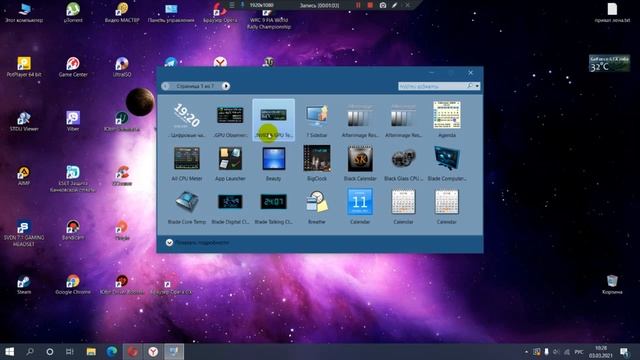This screenshot has width=640, height=360.
Task: Select the AIMP desktop shortcut
Action: coord(24,176)
